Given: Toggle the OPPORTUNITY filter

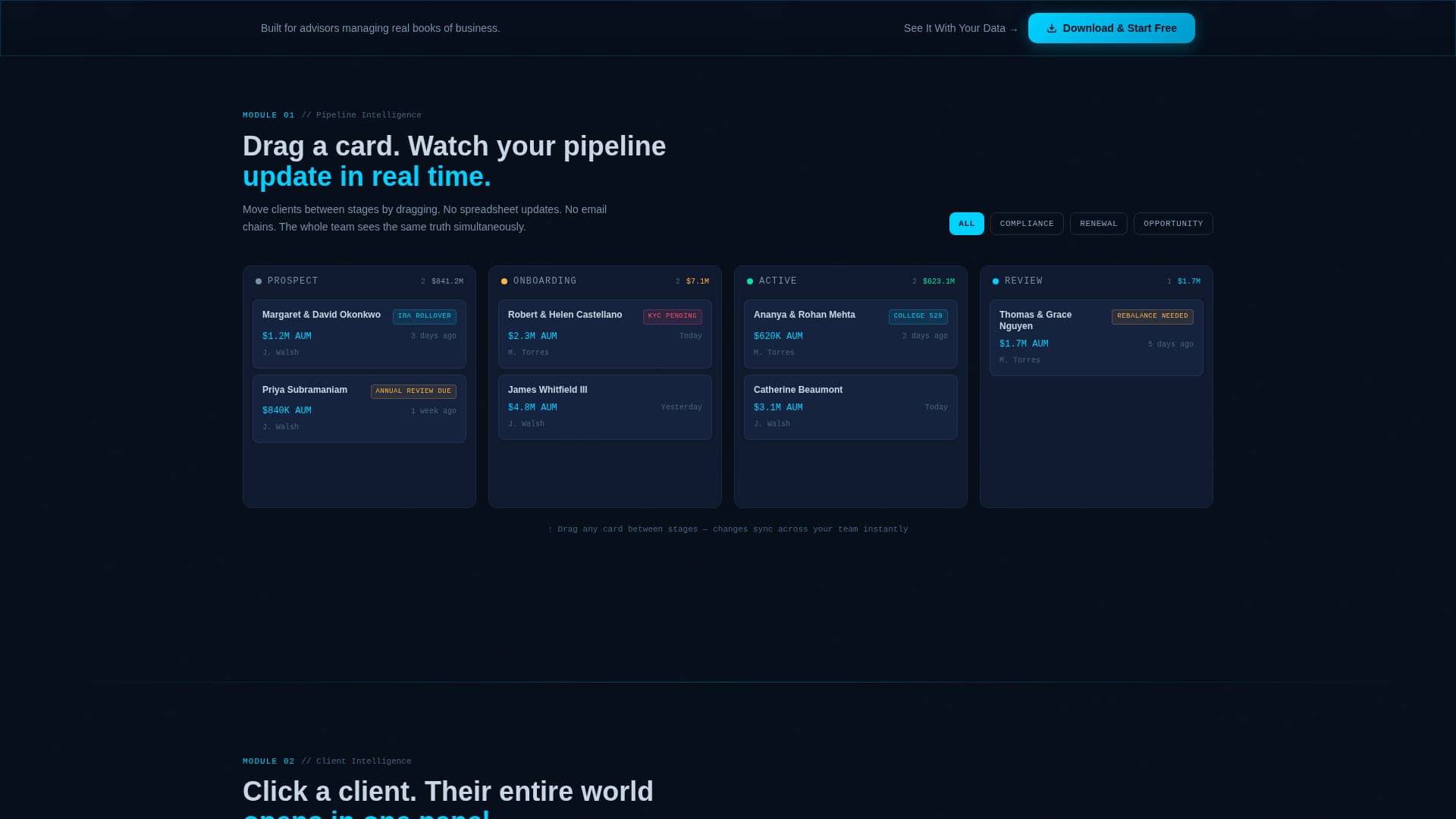Looking at the screenshot, I should (x=1172, y=224).
